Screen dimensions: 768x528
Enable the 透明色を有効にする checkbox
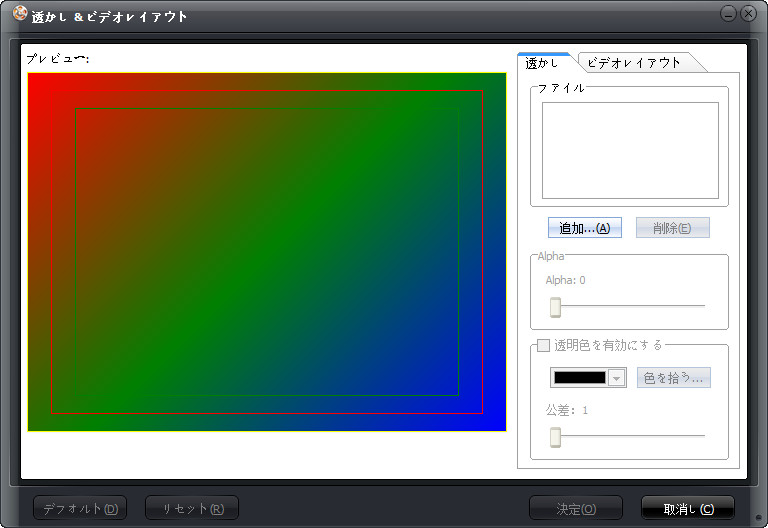[544, 345]
